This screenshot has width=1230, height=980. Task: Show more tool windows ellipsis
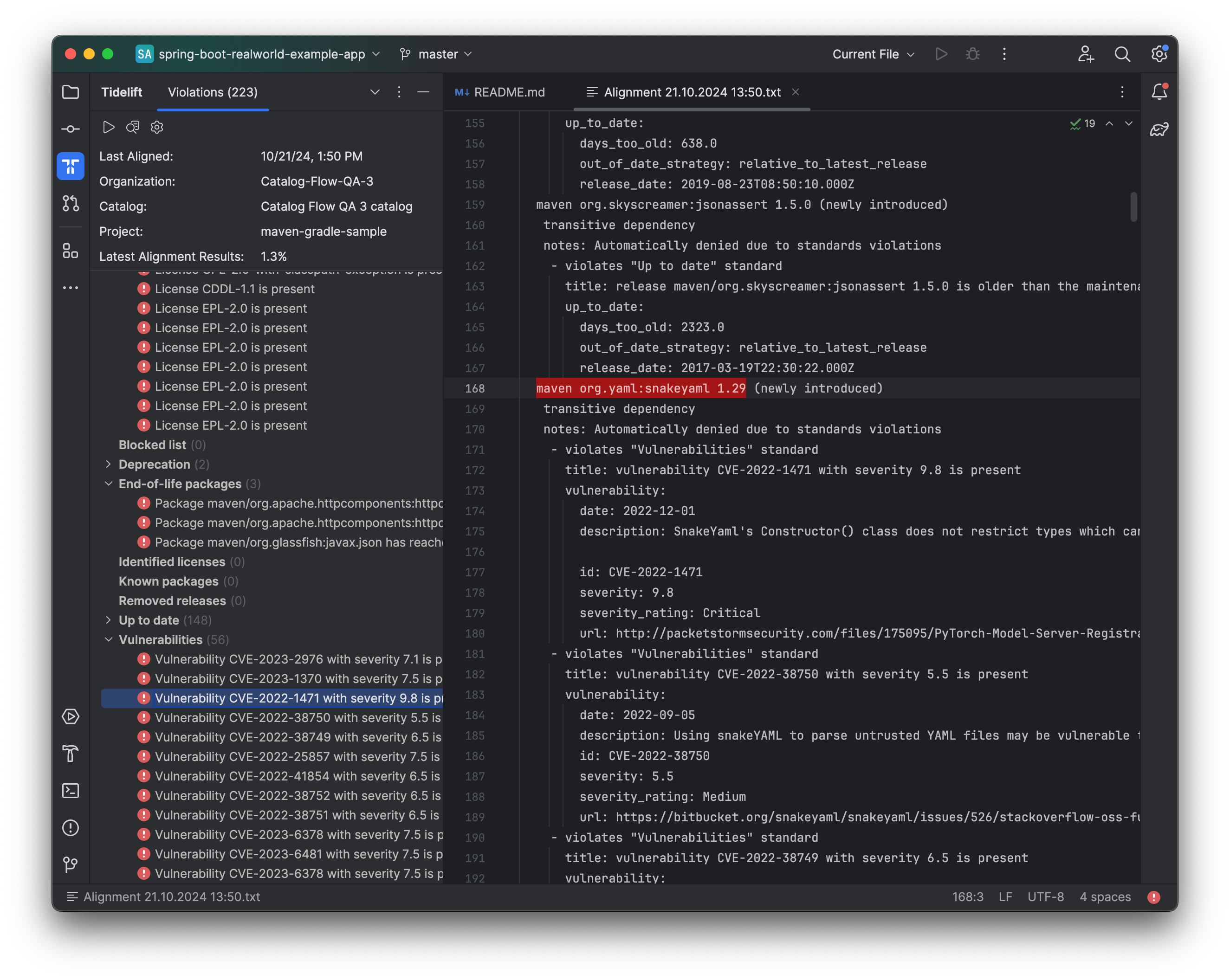(x=70, y=288)
